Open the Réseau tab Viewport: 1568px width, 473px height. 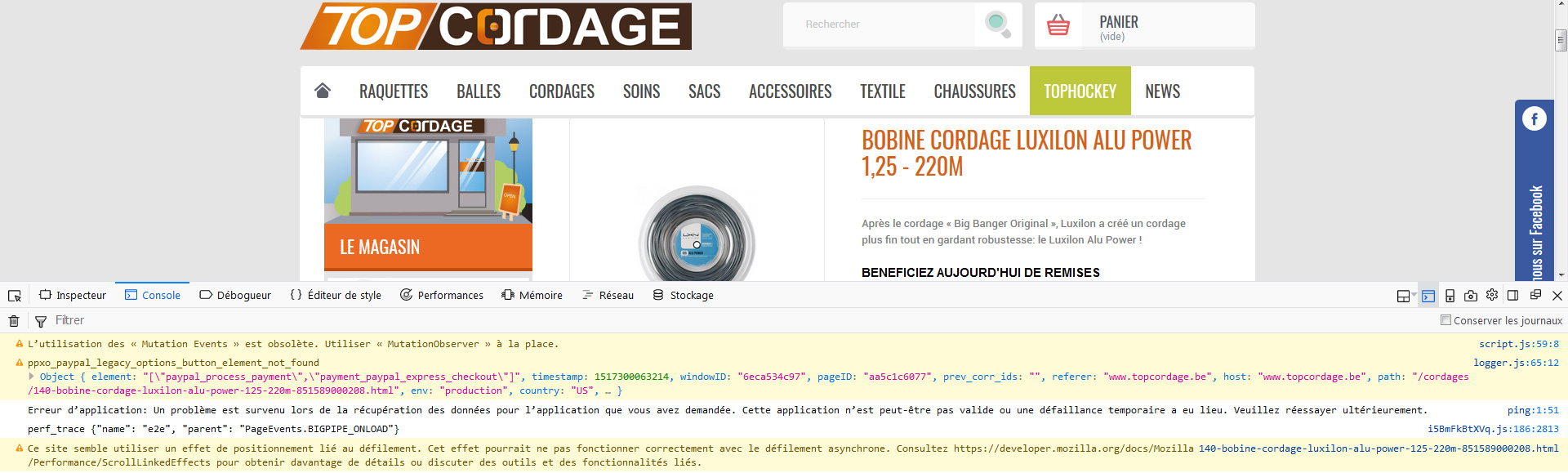pyautogui.click(x=608, y=295)
